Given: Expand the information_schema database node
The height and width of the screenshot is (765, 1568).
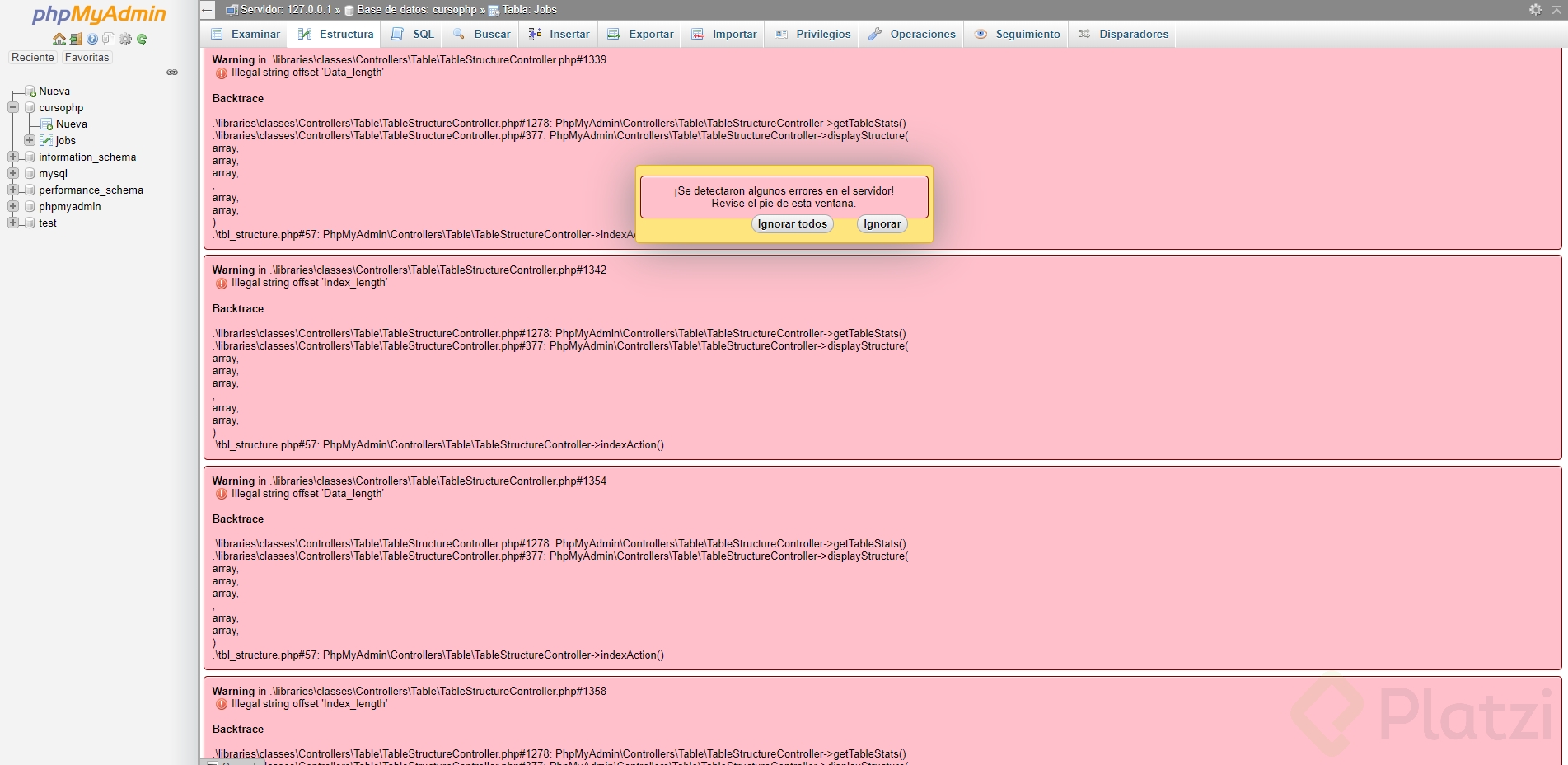Looking at the screenshot, I should [x=12, y=157].
